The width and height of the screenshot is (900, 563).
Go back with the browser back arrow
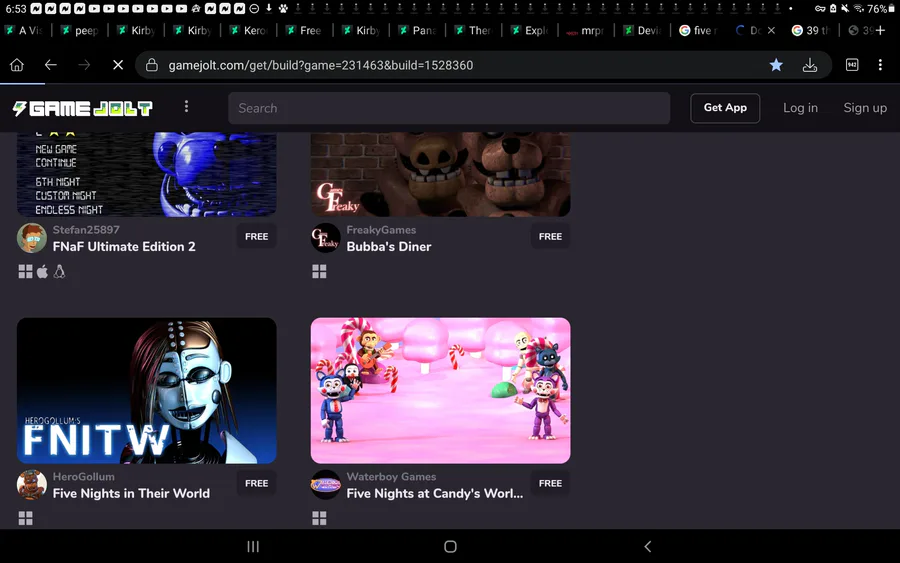pyautogui.click(x=51, y=65)
